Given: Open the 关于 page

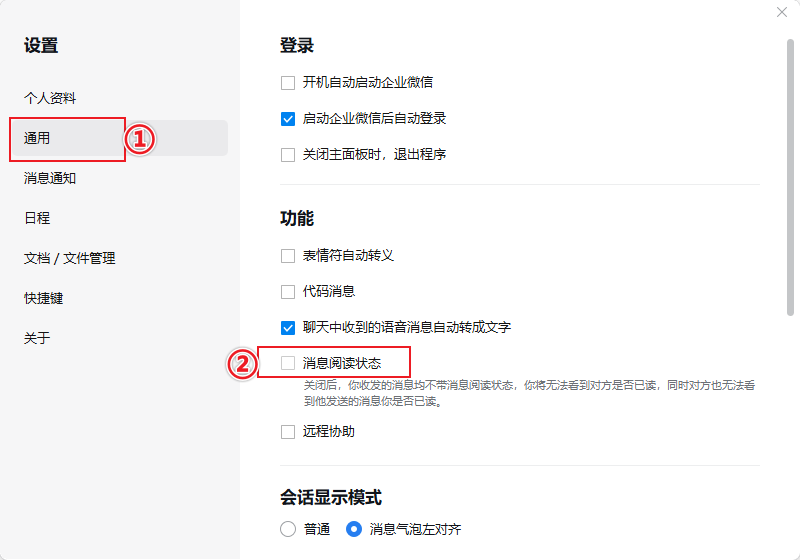Looking at the screenshot, I should [x=37, y=338].
